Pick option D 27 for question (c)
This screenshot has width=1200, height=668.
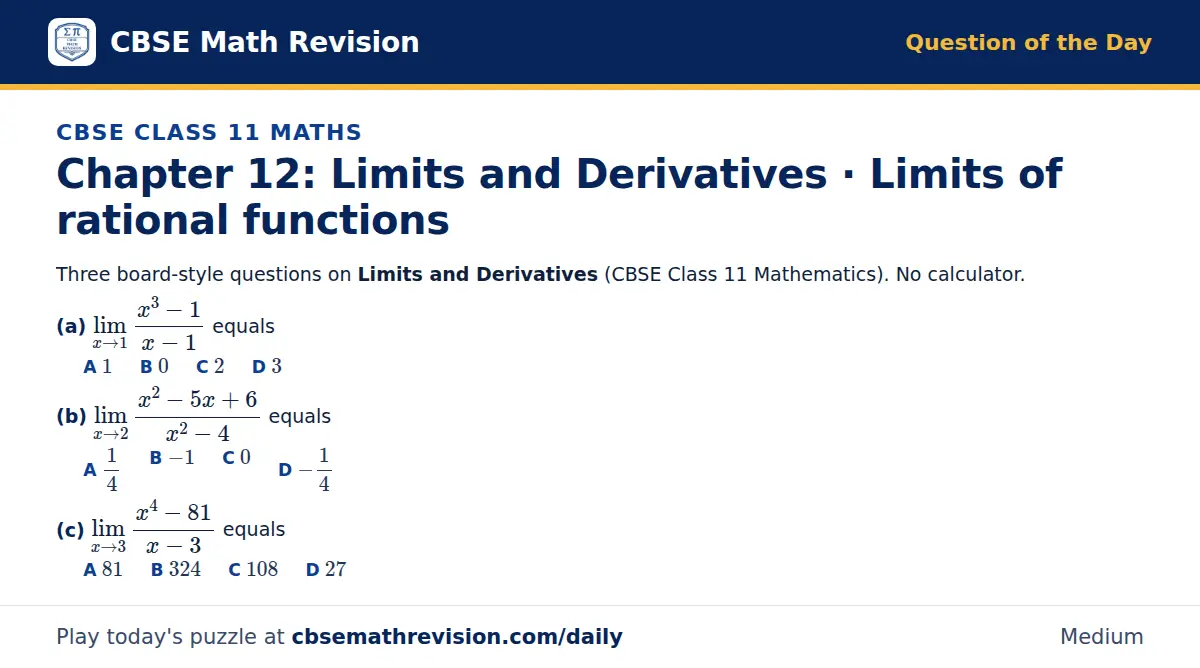pos(326,570)
